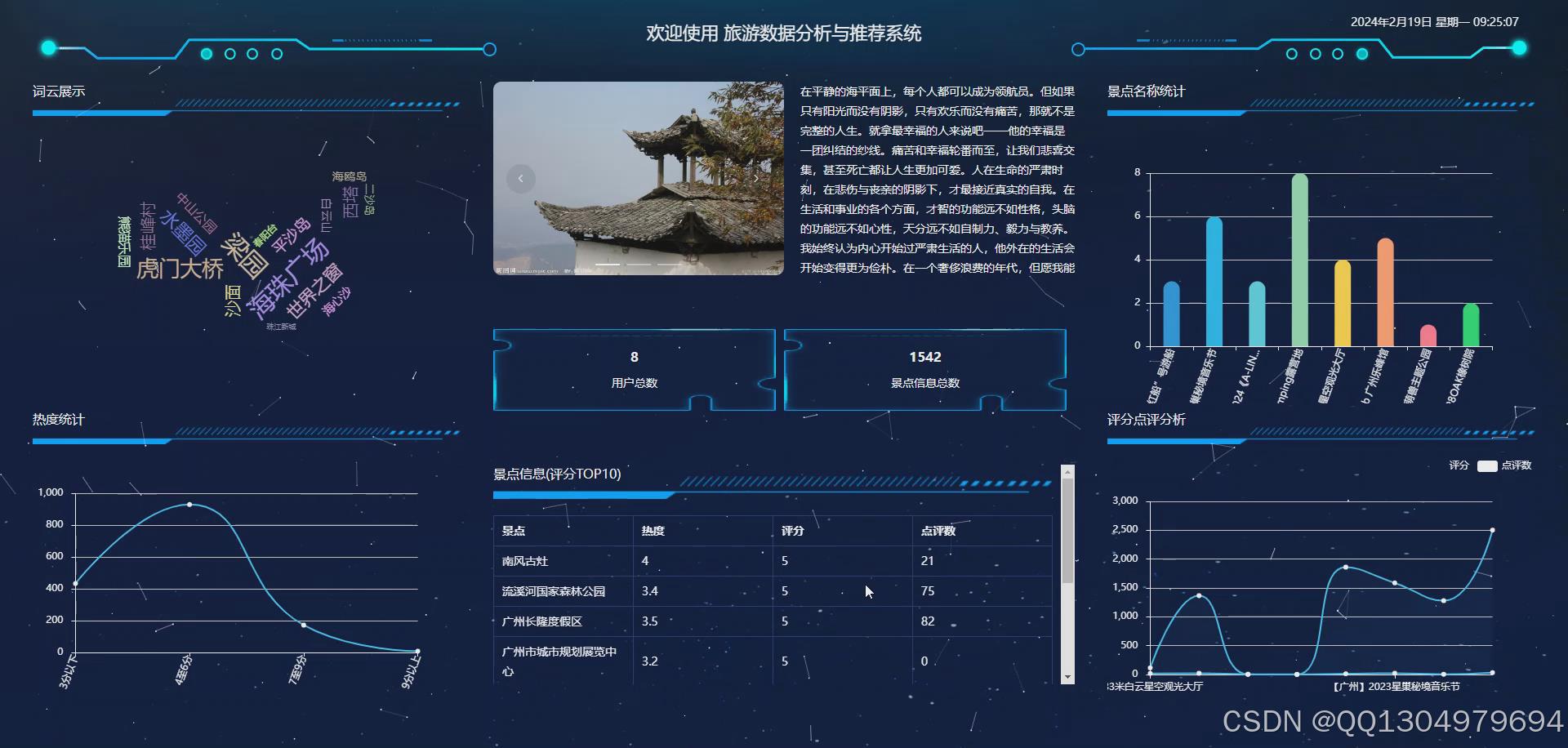Click the next arrow on the image carousel
1568x748 pixels.
(x=756, y=178)
